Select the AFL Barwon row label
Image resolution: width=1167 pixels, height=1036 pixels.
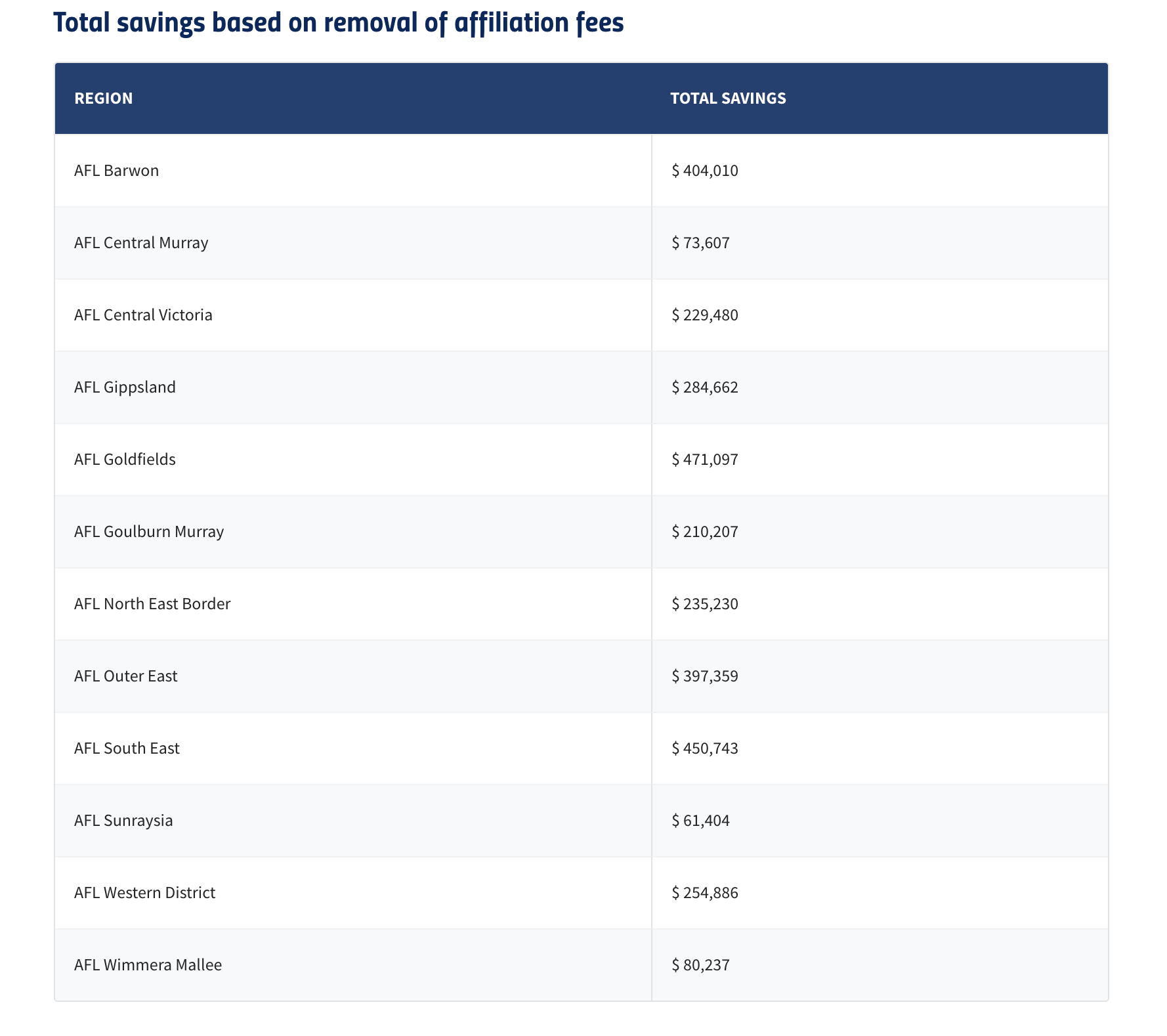click(116, 171)
